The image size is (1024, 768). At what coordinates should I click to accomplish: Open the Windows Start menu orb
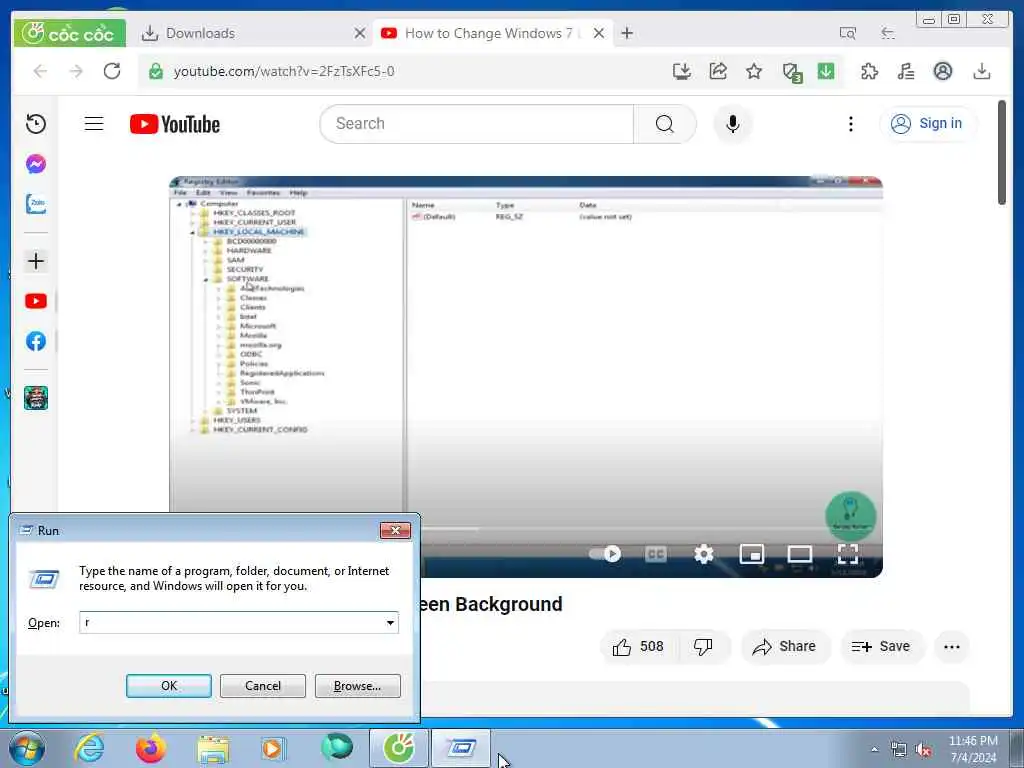[x=27, y=748]
